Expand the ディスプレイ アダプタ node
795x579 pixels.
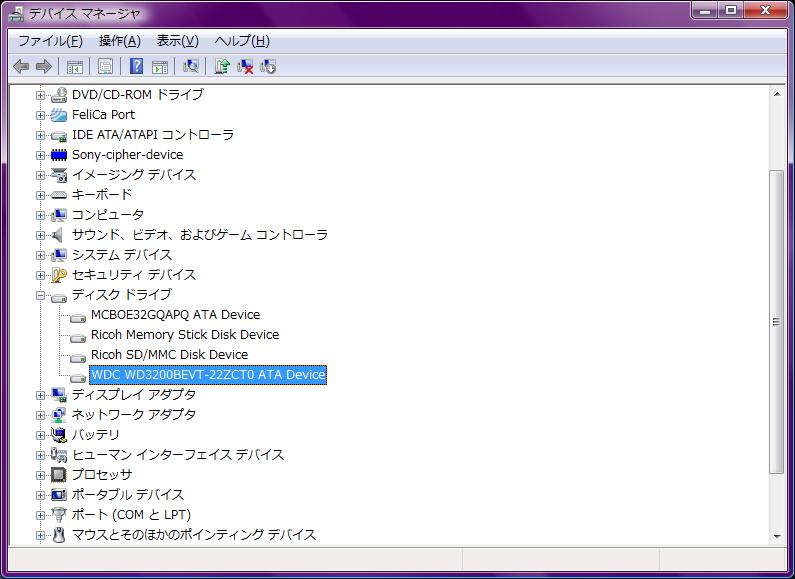tap(40, 395)
